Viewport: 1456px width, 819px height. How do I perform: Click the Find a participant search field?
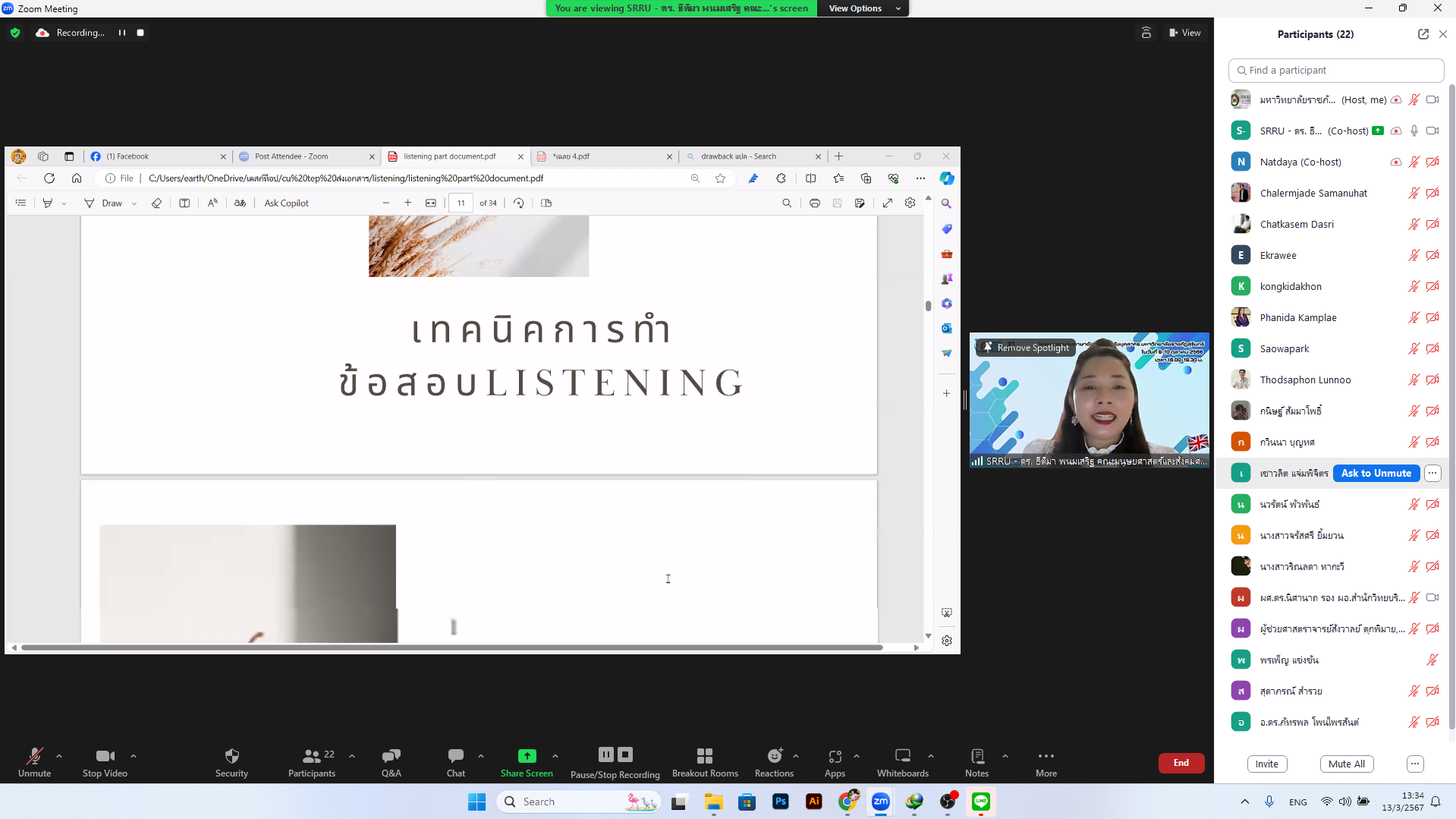1335,70
